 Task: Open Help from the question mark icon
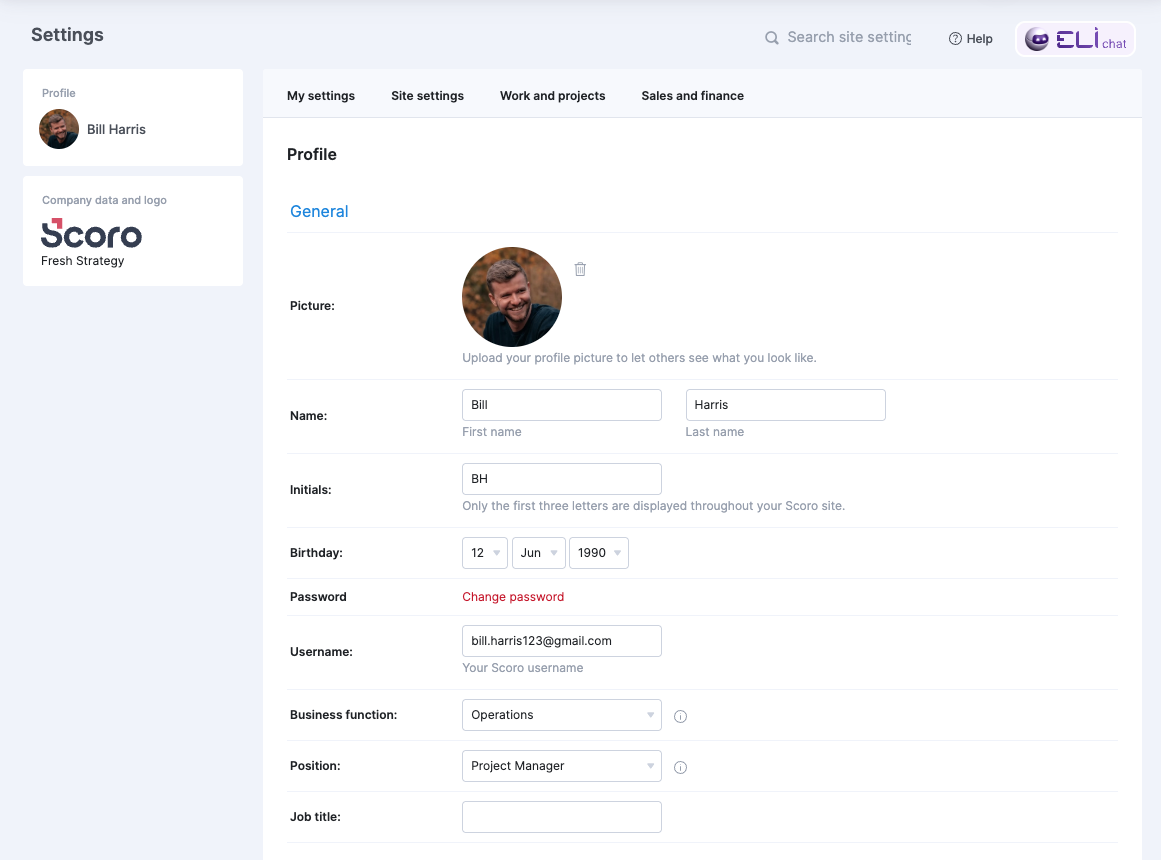pos(955,39)
